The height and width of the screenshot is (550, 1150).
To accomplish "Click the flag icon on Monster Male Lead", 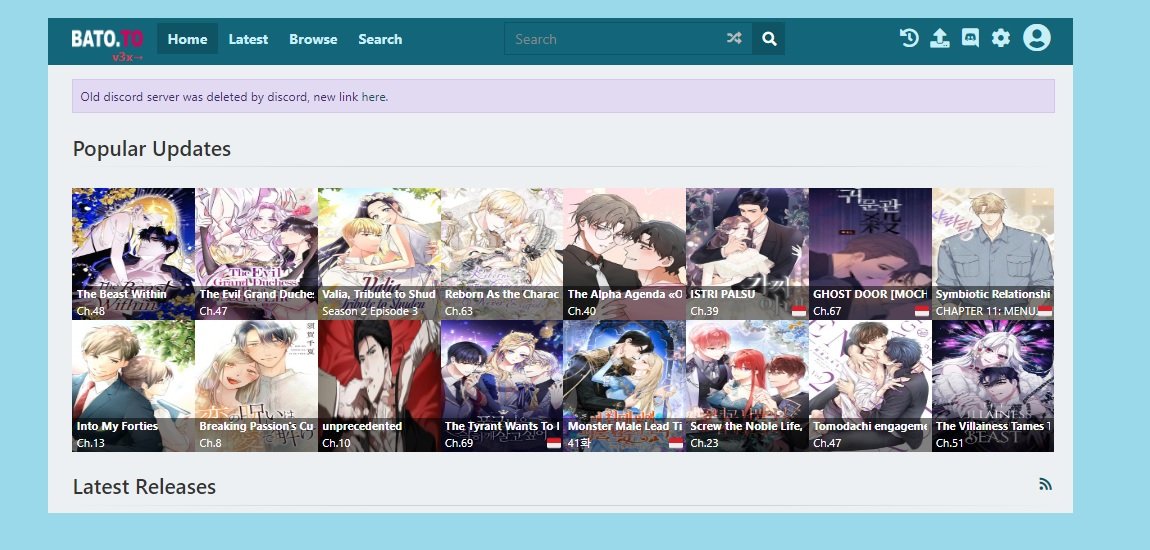I will [x=676, y=443].
